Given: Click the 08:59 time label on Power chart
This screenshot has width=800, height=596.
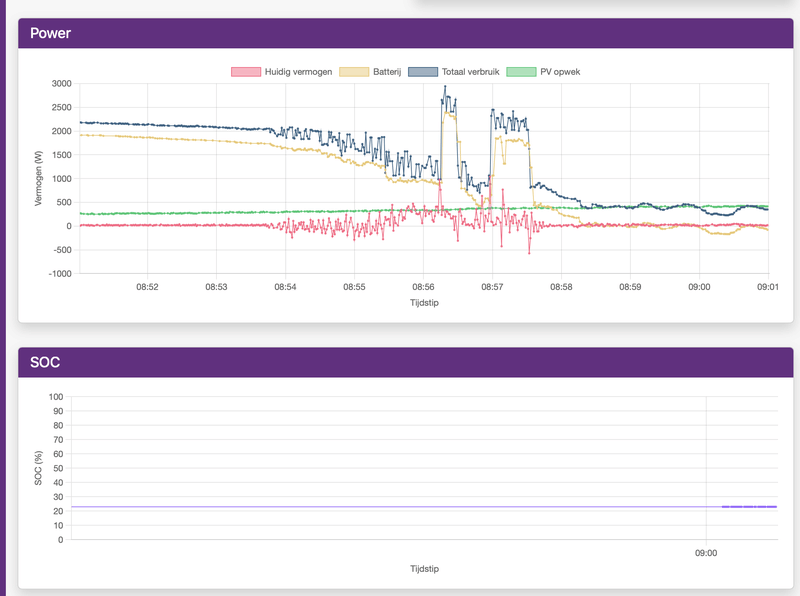Looking at the screenshot, I should tap(630, 287).
